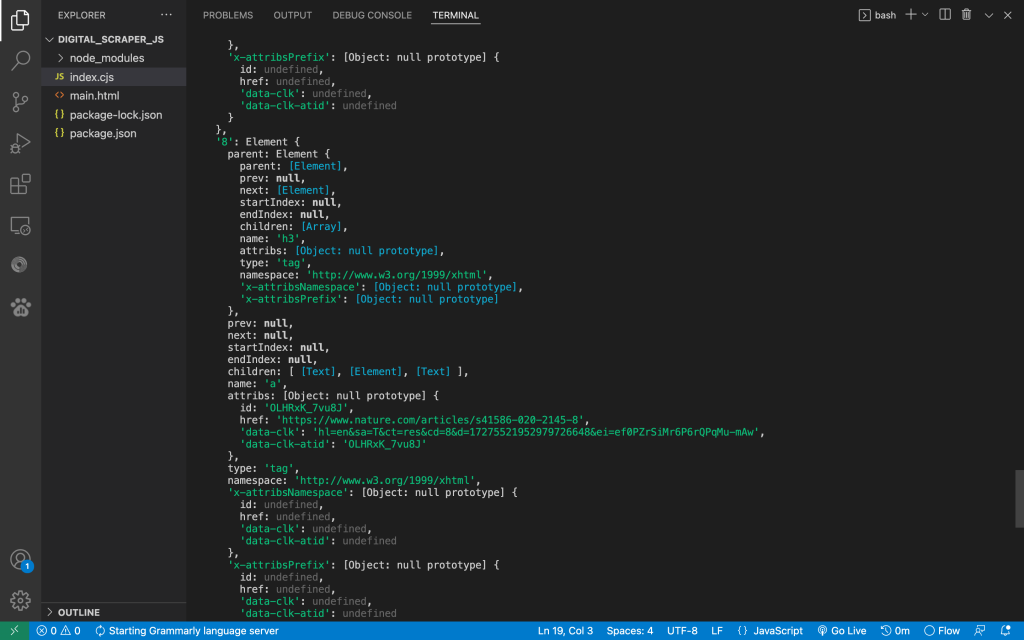Image resolution: width=1024 pixels, height=640 pixels.
Task: Click the w3.org namespace link below type 'tag'
Action: pos(385,481)
